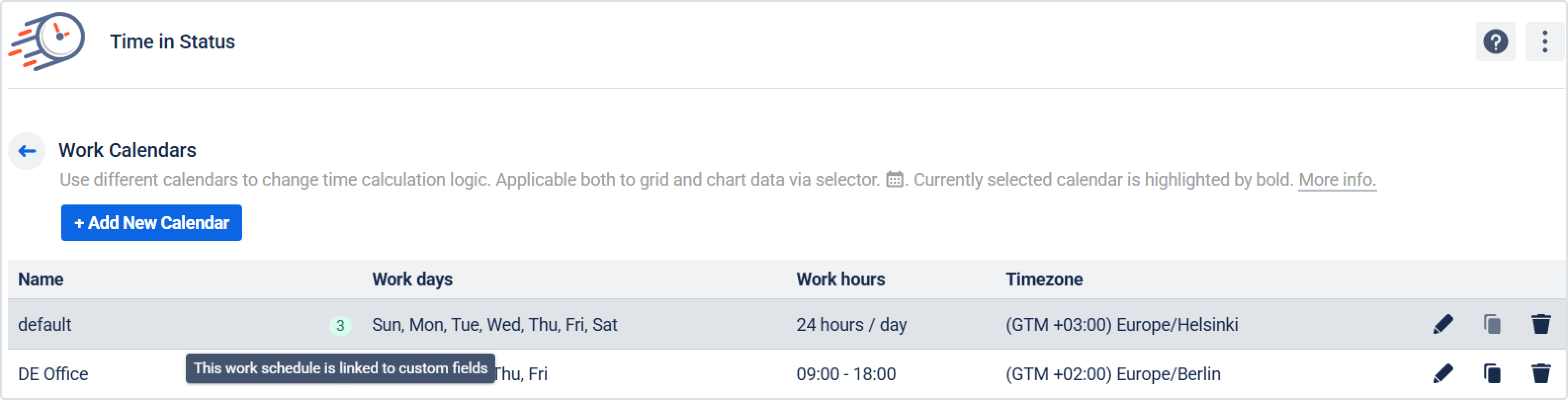Select the DE Office calendar name
The height and width of the screenshot is (400, 1568).
click(53, 374)
